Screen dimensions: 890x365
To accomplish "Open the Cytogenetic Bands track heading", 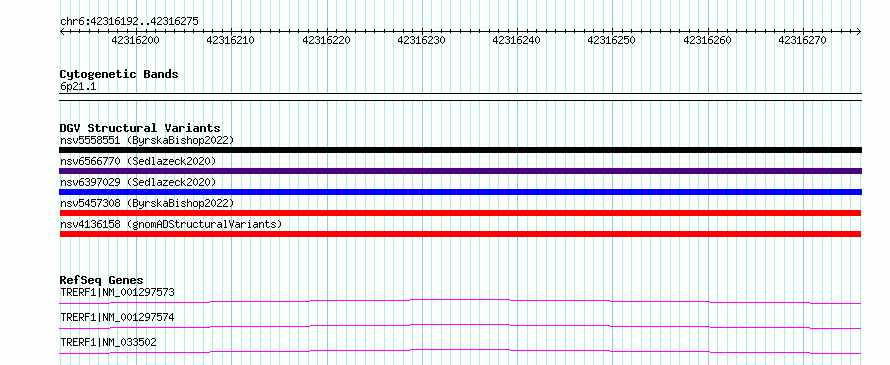I will coord(119,74).
